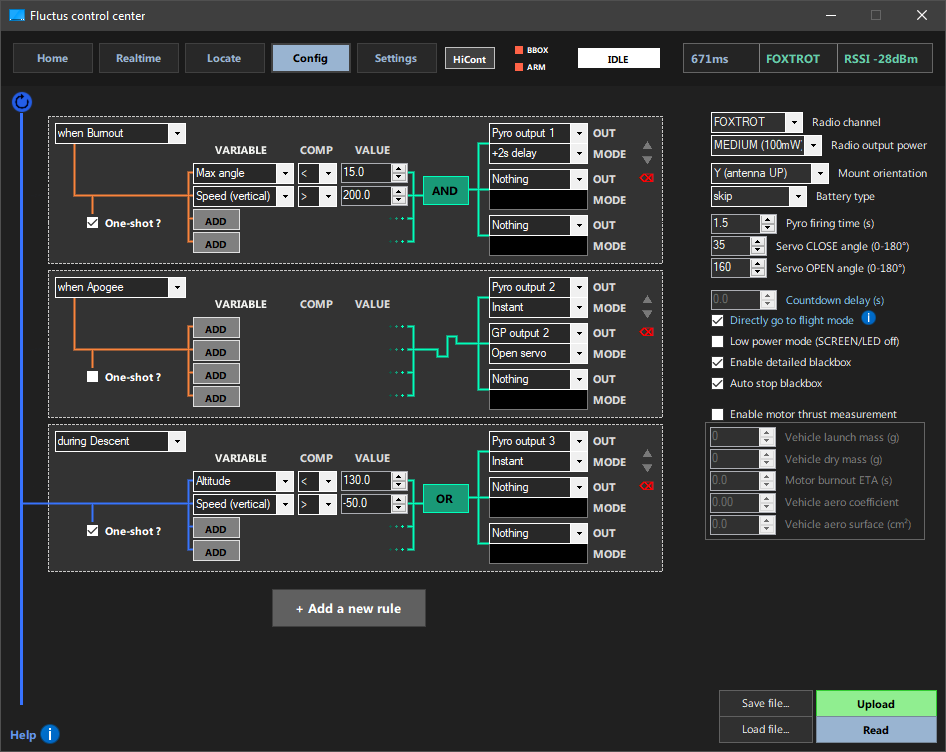Screen dimensions: 946x752
Task: Enable Low power mode checkbox
Action: point(717,341)
